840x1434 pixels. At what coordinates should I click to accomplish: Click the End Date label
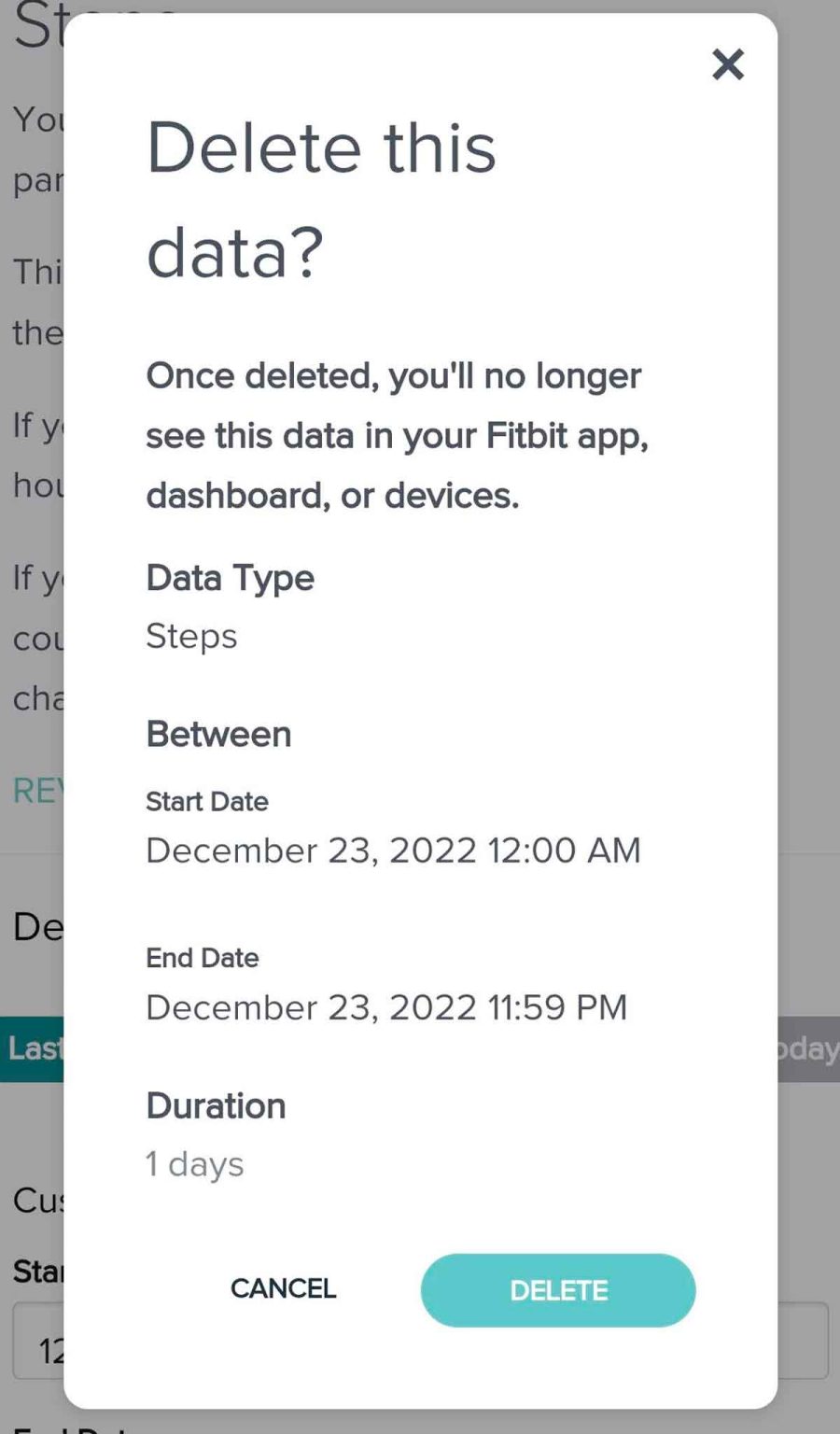pyautogui.click(x=202, y=958)
